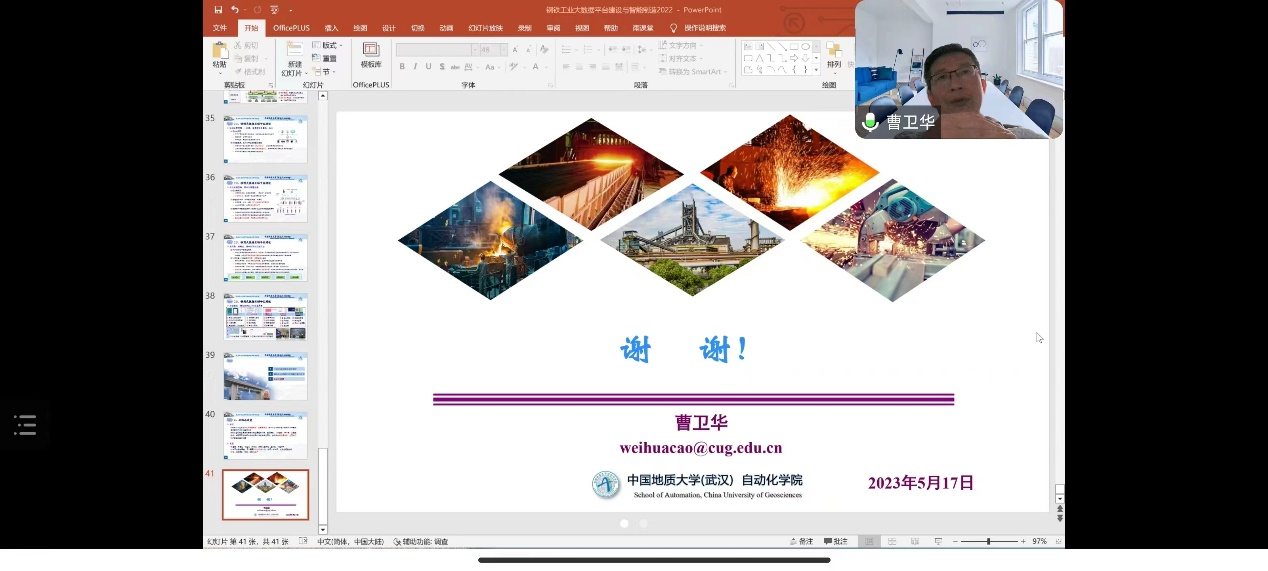Start Slide Show from status bar icon
The width and height of the screenshot is (1268, 571).
click(937, 541)
